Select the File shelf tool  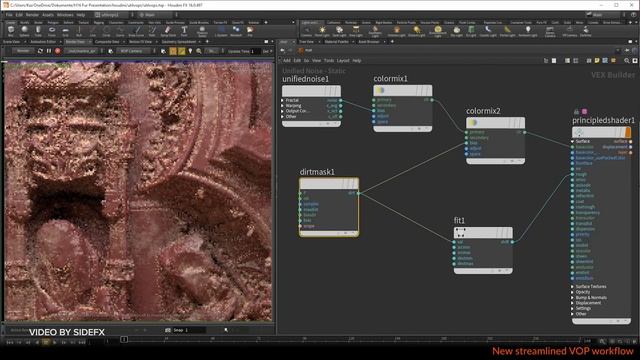point(250,31)
